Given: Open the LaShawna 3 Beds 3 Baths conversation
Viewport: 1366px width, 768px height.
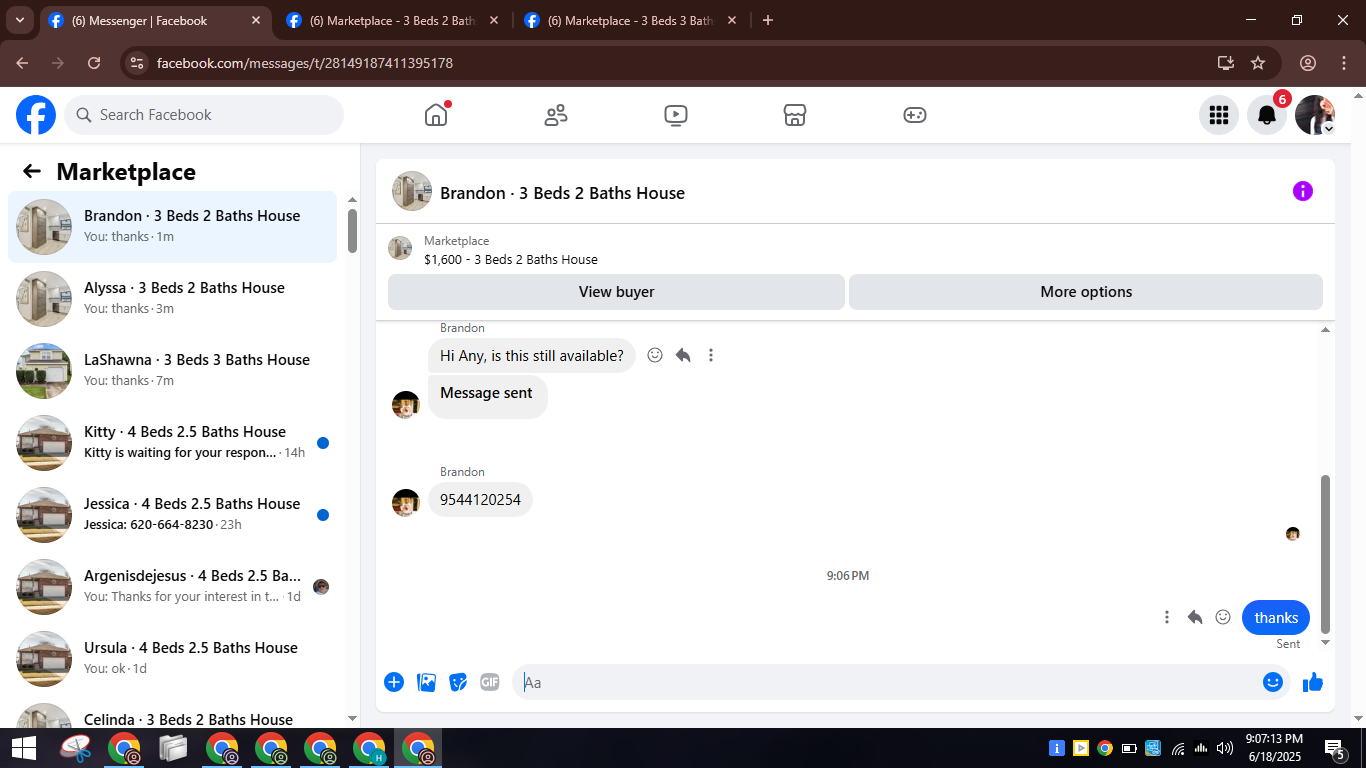Looking at the screenshot, I should [173, 371].
